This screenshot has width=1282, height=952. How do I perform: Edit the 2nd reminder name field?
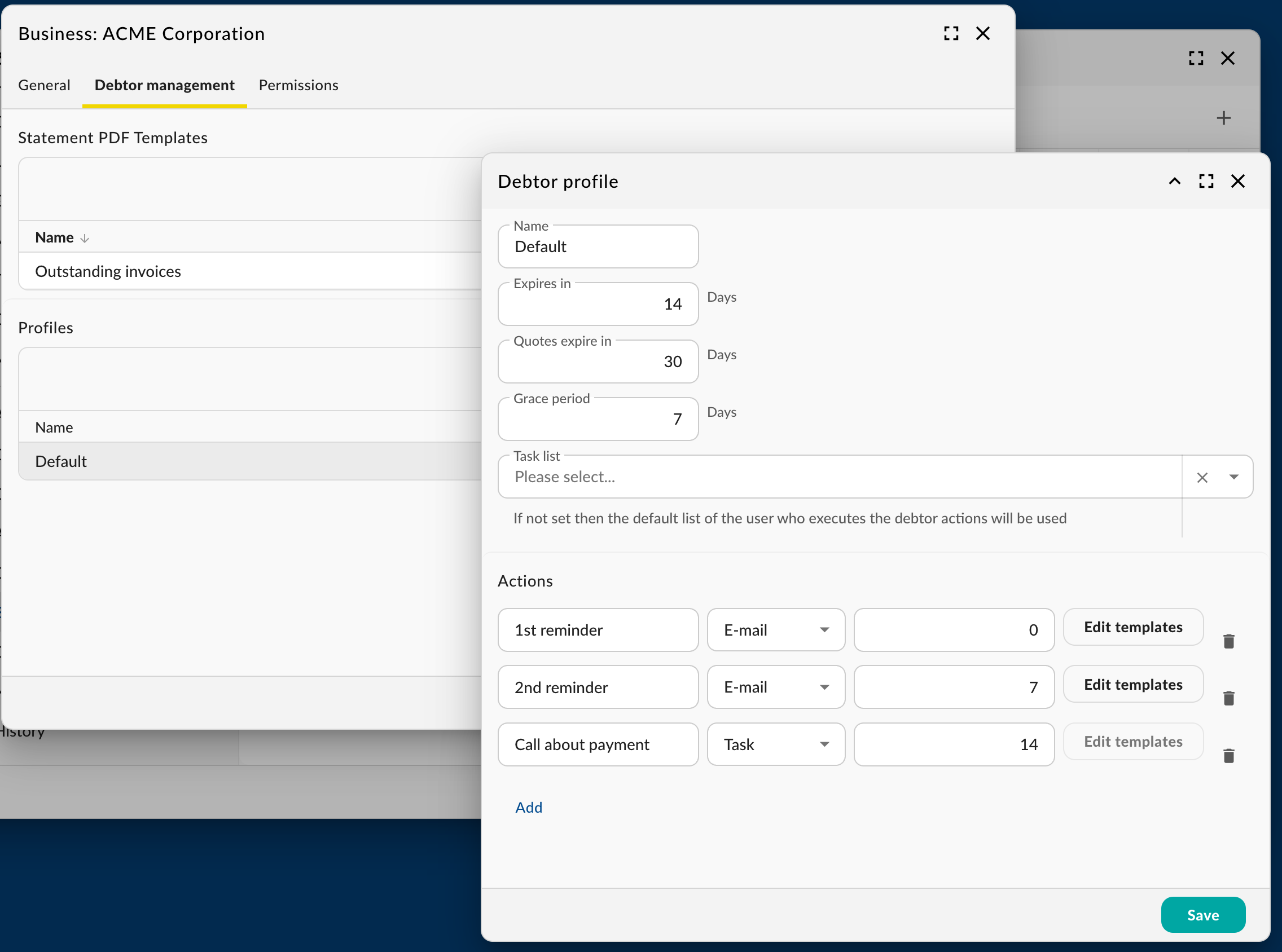[x=598, y=687]
